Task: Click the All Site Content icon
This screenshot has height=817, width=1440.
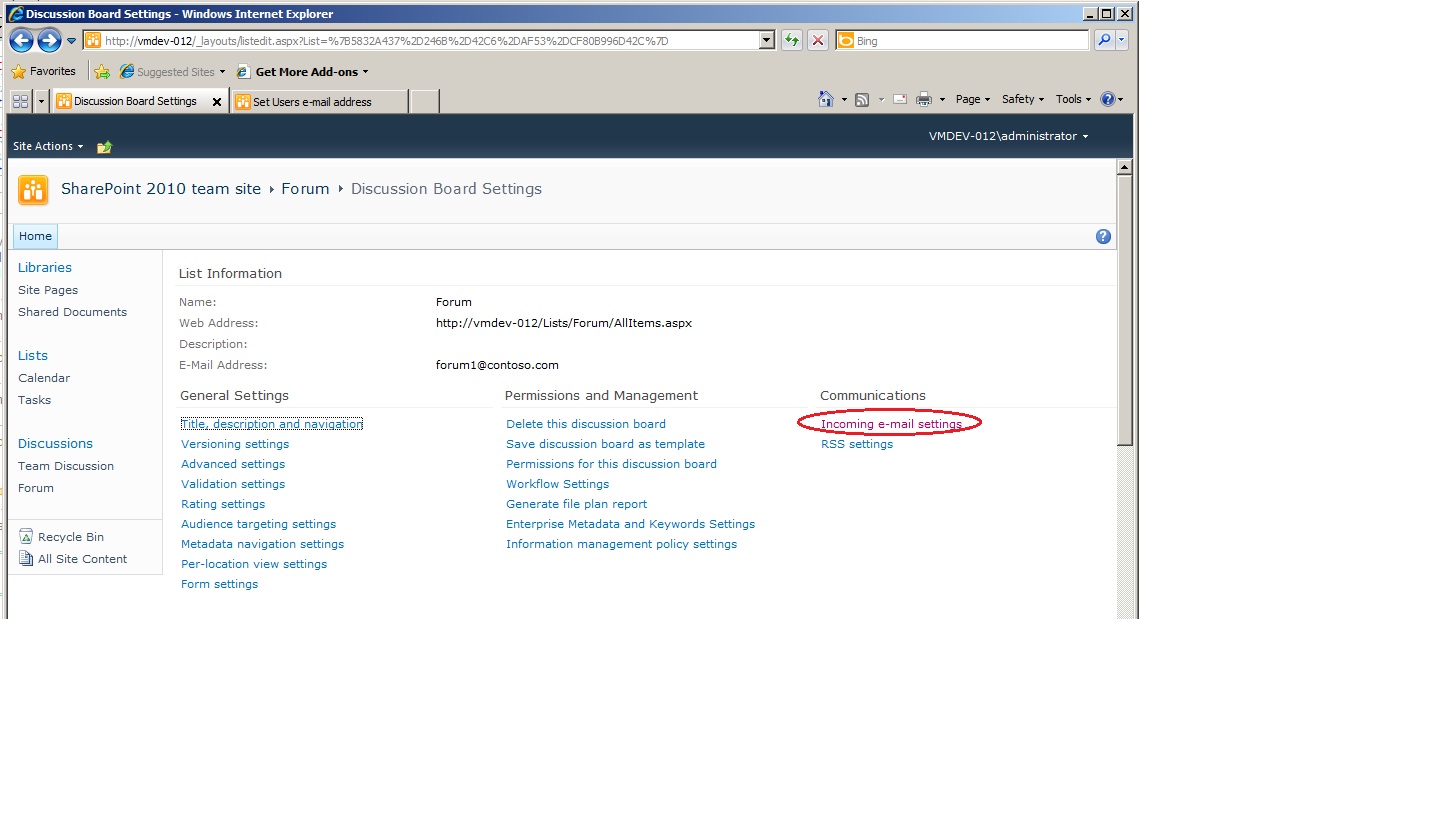Action: 26,559
